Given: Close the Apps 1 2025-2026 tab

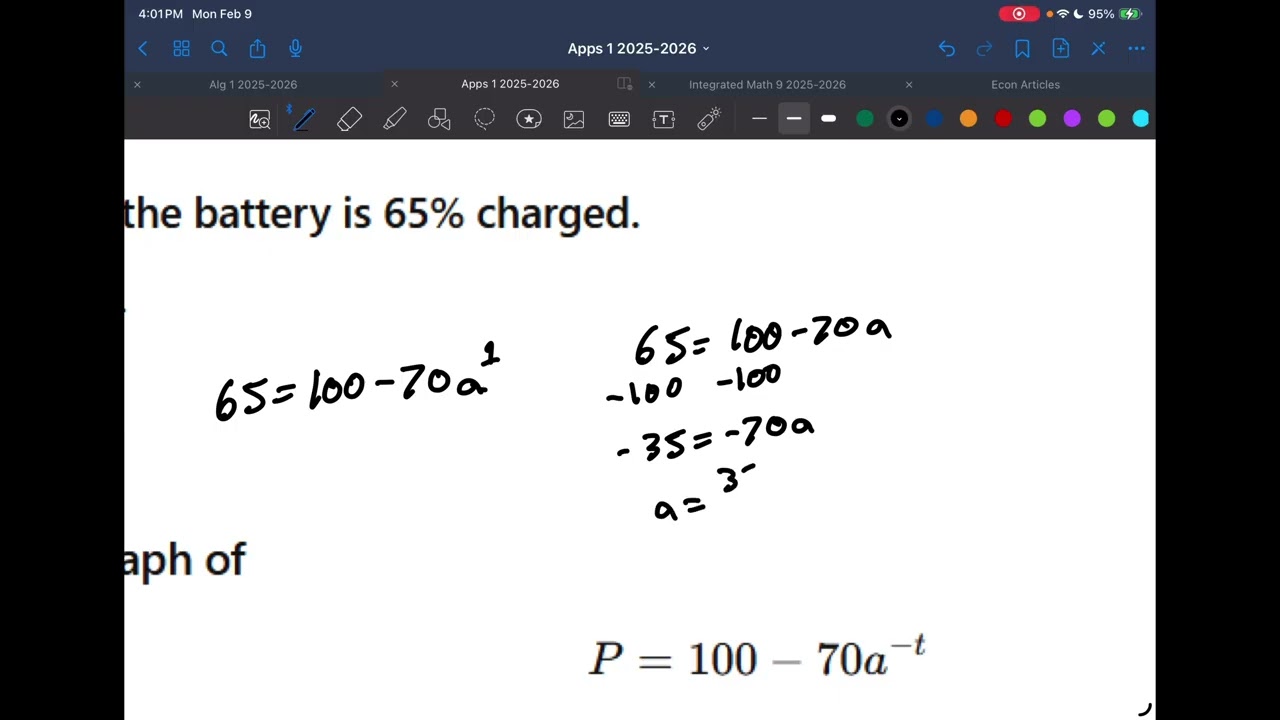Looking at the screenshot, I should pos(394,84).
